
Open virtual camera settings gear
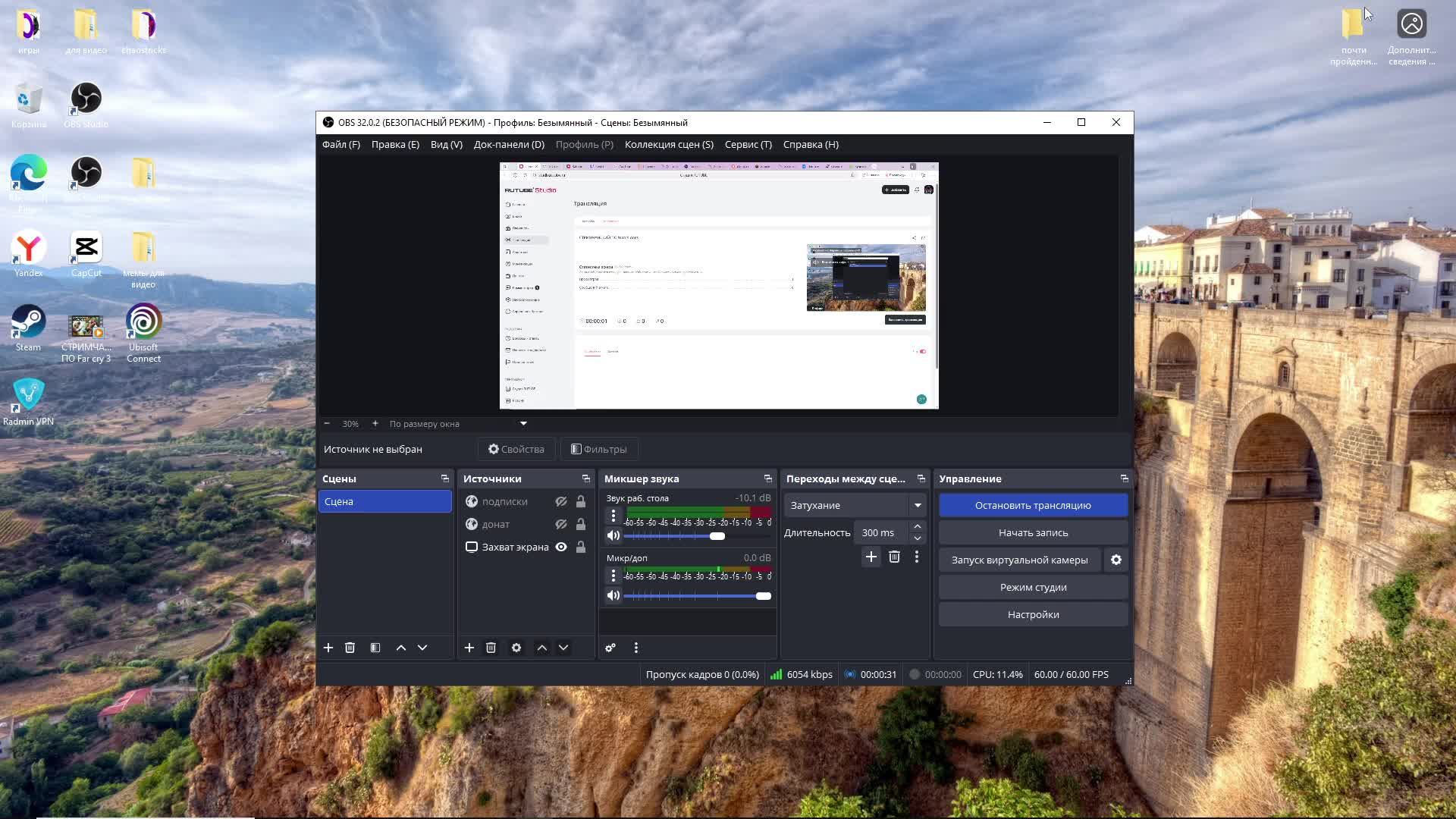click(x=1116, y=560)
